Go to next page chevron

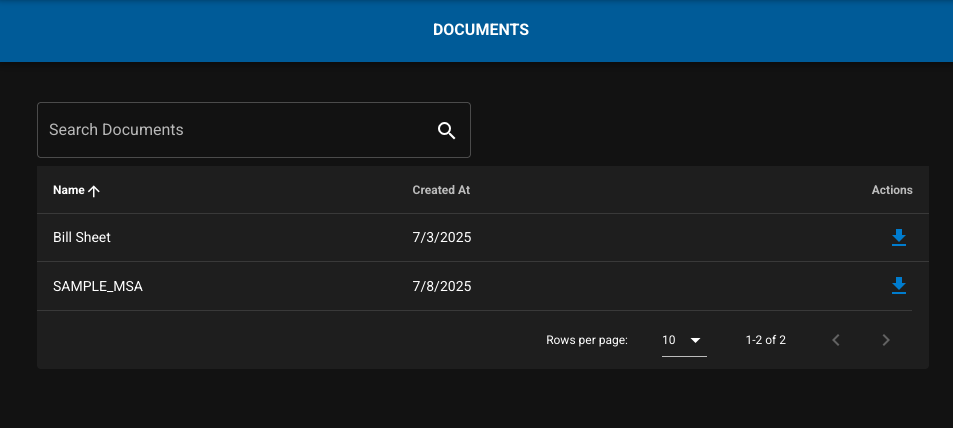886,340
